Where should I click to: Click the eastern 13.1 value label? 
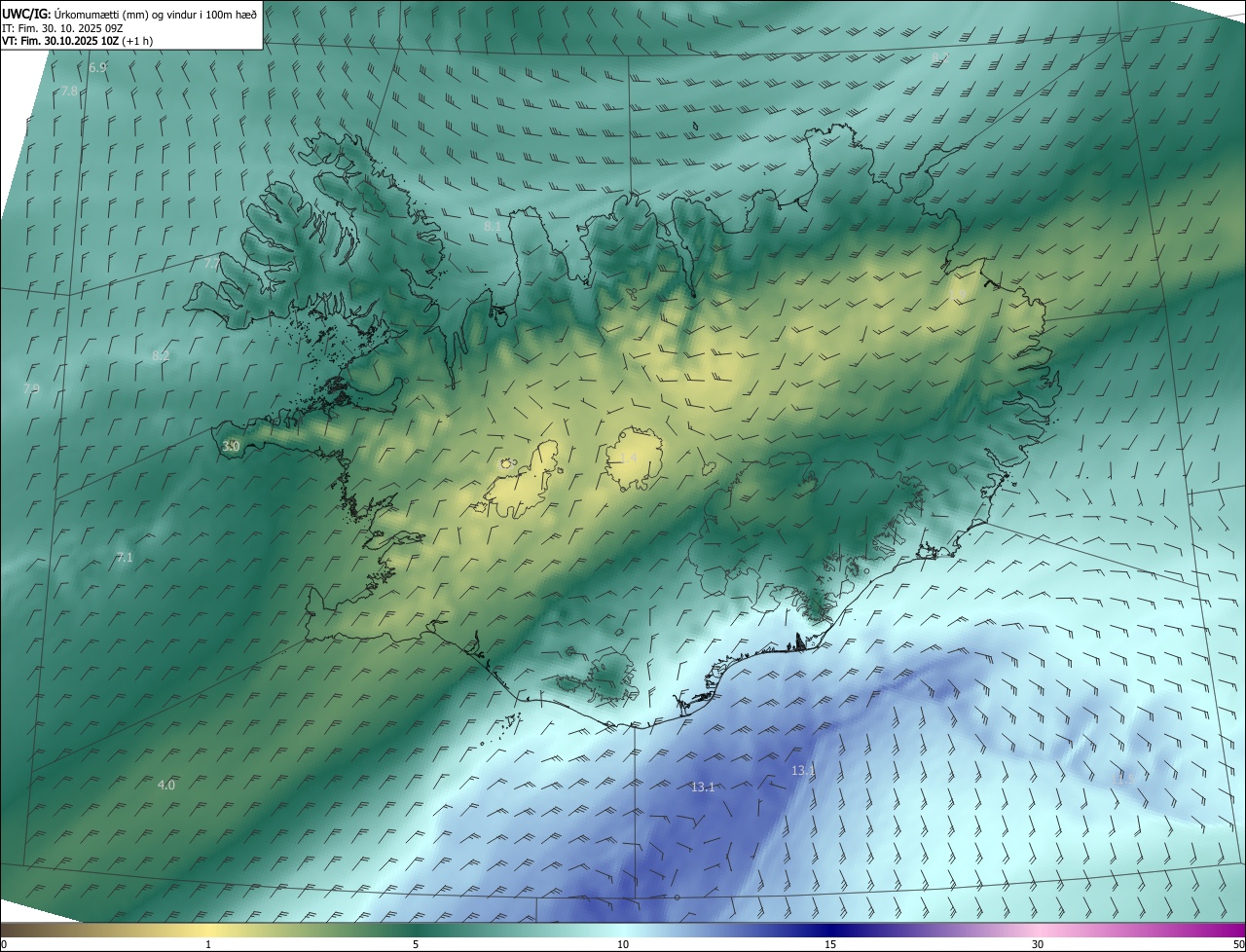(x=803, y=770)
